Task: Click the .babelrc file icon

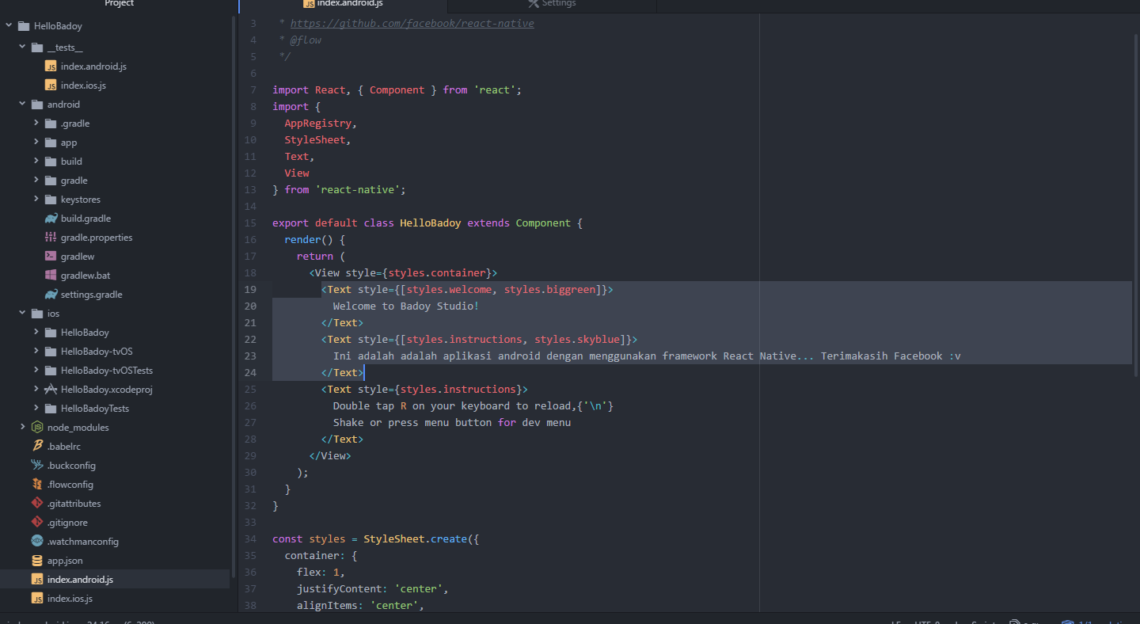Action: [37, 446]
